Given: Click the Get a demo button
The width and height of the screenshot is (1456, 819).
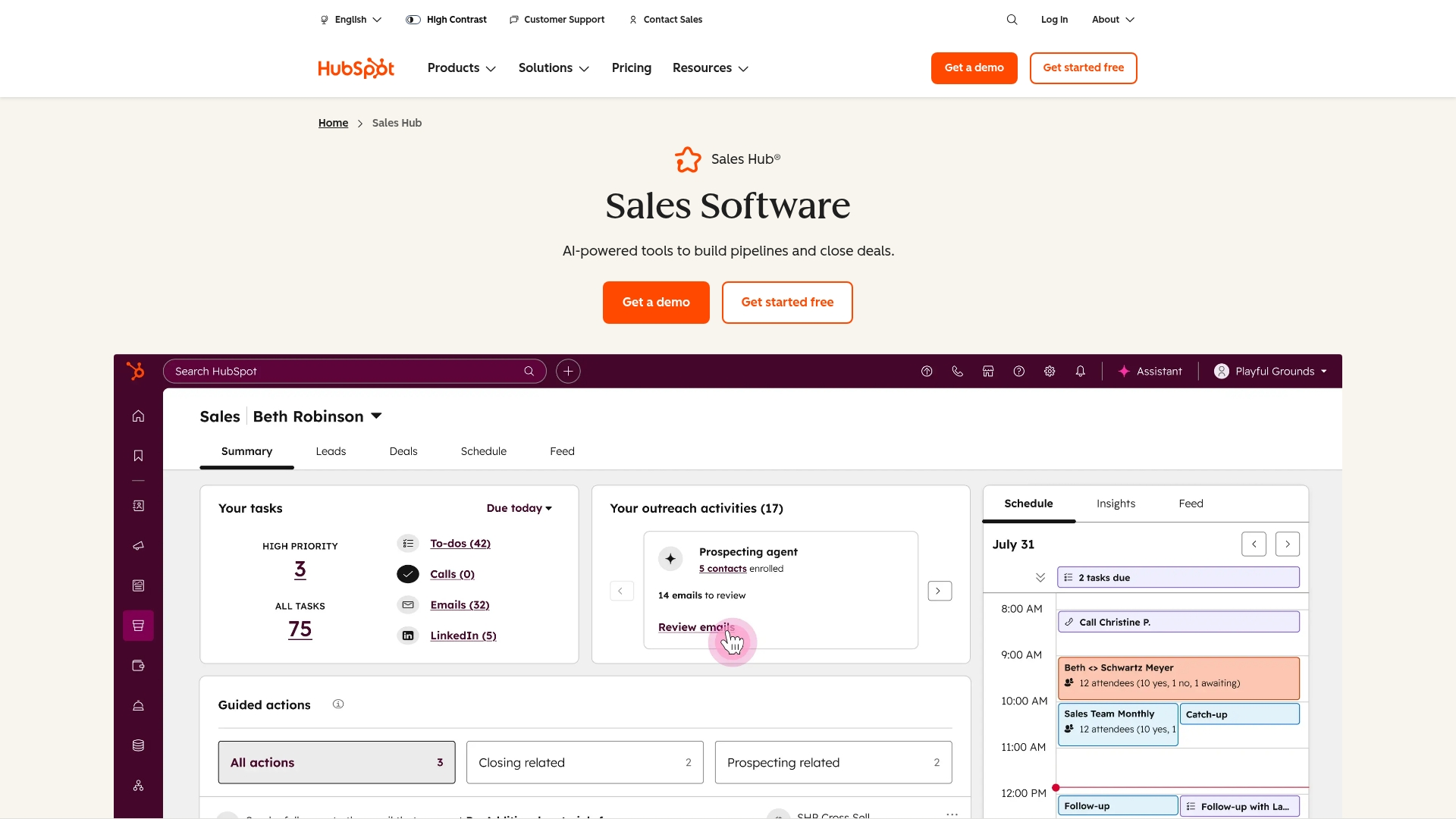Looking at the screenshot, I should [x=655, y=302].
